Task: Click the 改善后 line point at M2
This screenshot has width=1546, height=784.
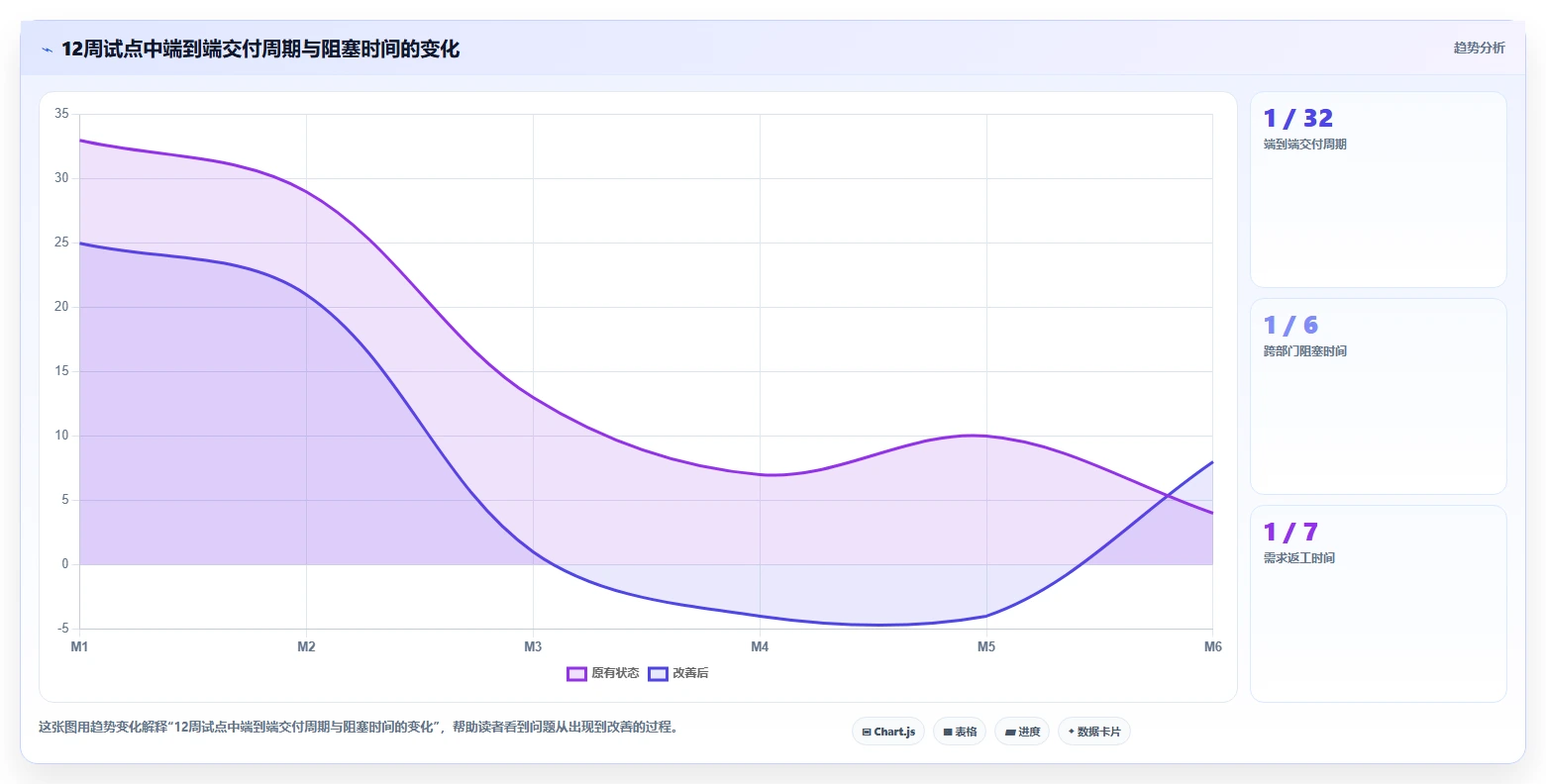Action: click(306, 294)
